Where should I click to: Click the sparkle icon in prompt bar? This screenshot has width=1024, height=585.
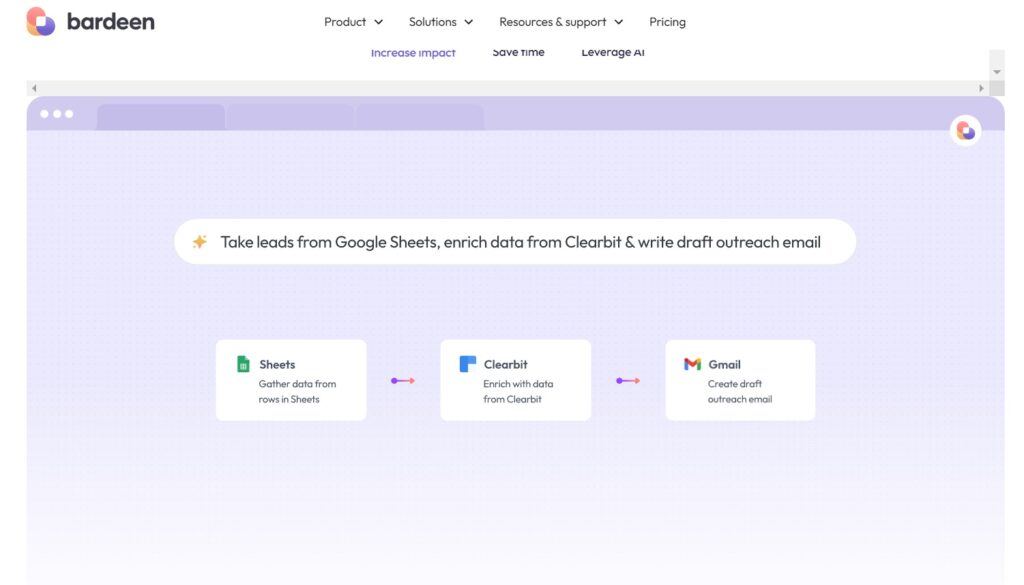[x=200, y=242]
